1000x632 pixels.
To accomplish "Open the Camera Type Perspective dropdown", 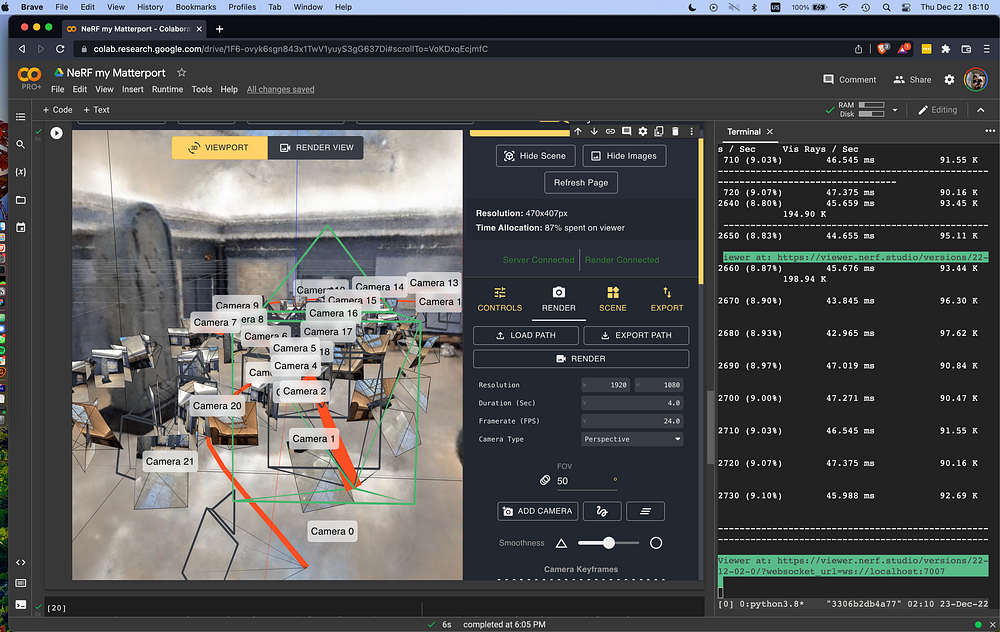I will 632,439.
